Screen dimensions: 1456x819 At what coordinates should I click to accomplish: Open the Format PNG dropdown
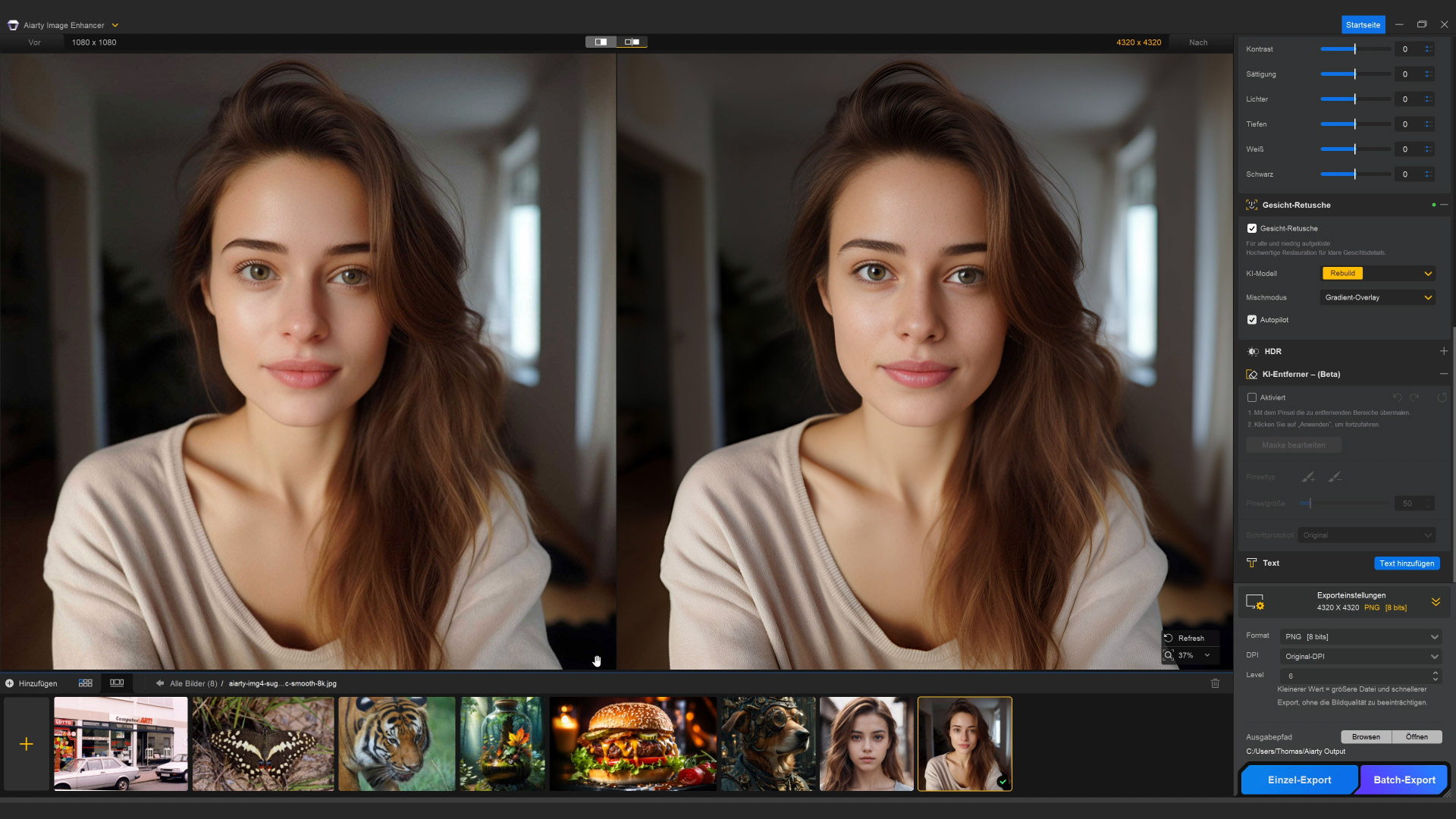pos(1360,637)
